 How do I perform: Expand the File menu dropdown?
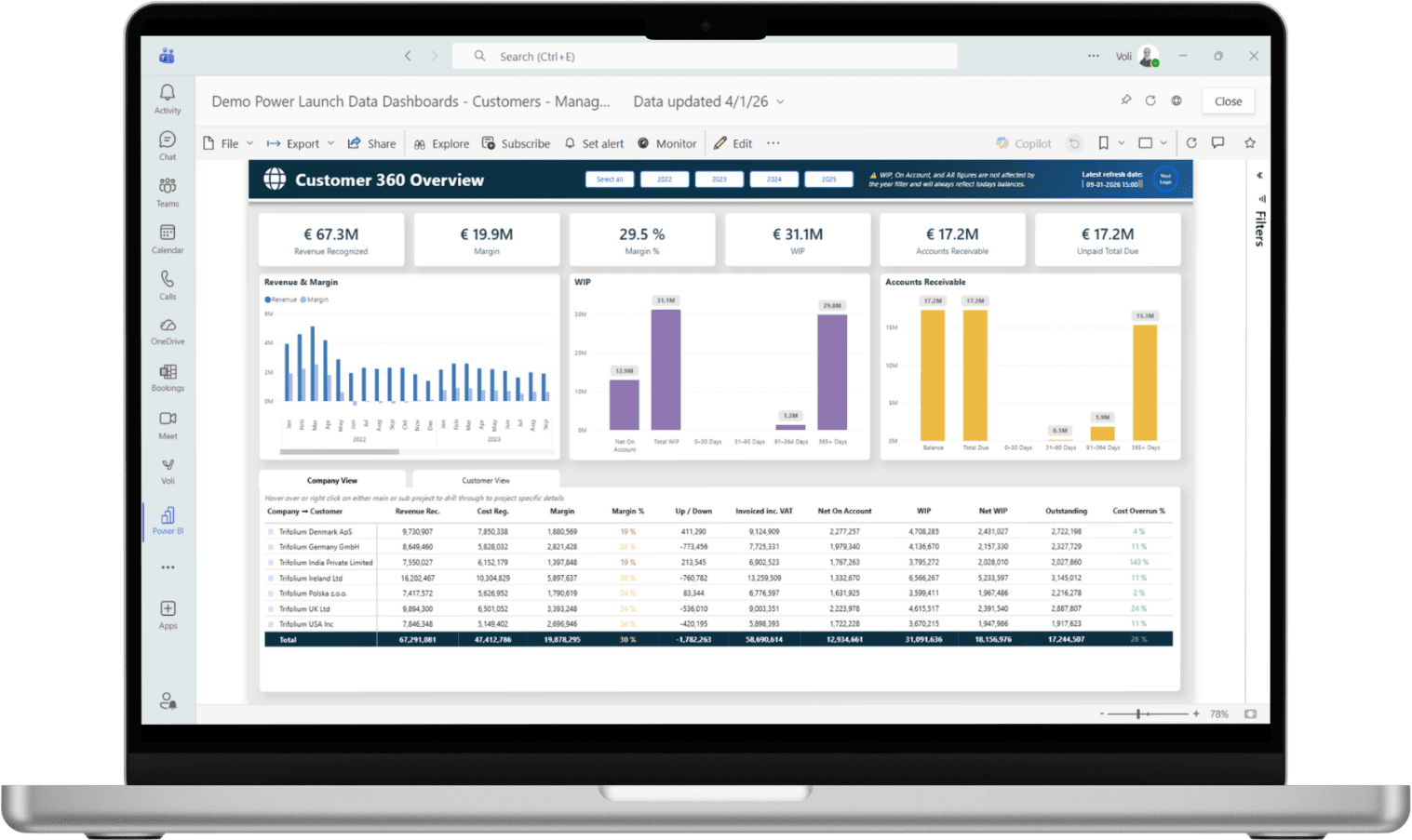pyautogui.click(x=229, y=143)
